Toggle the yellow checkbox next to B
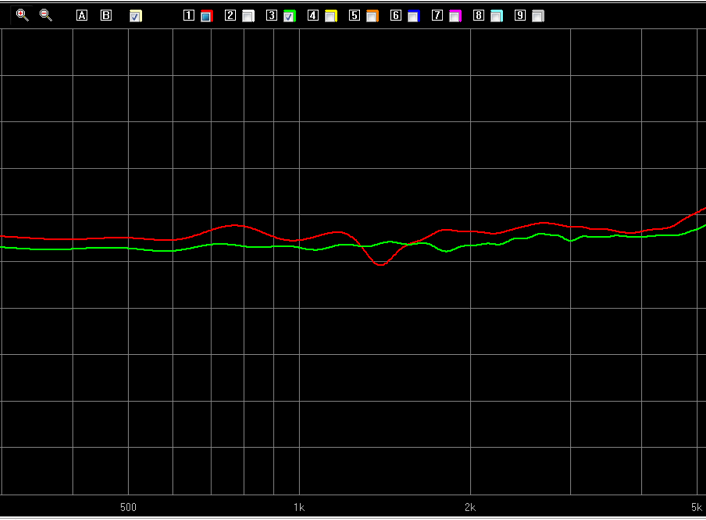706x520 pixels. [x=136, y=16]
